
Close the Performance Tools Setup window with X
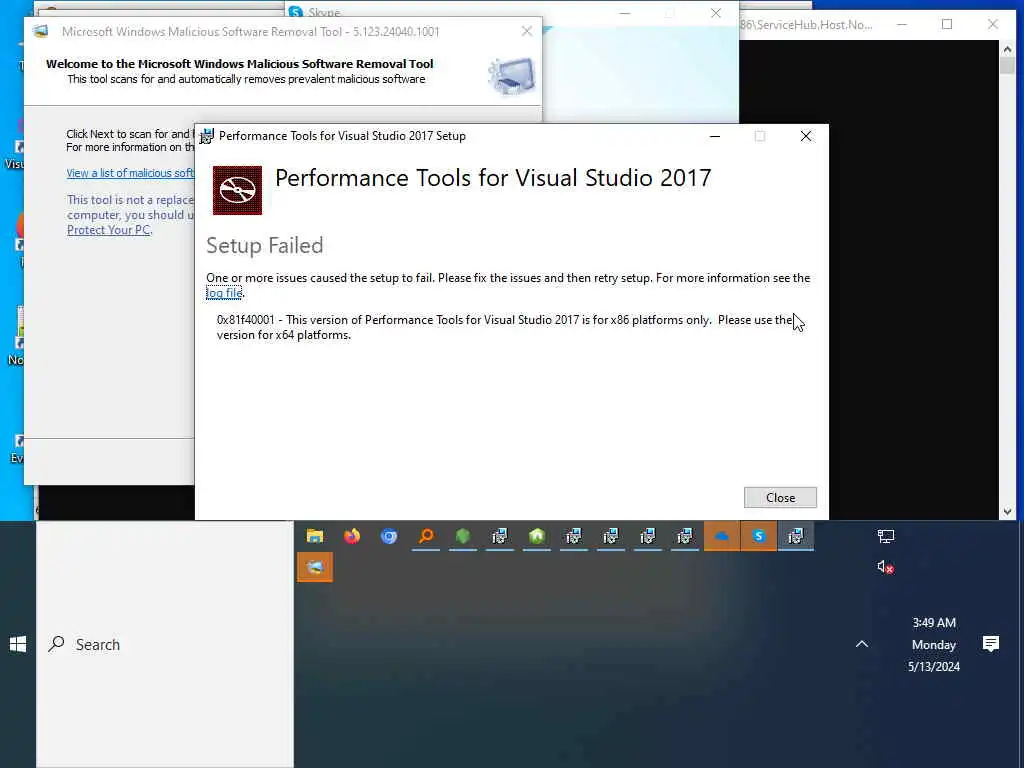pos(806,136)
